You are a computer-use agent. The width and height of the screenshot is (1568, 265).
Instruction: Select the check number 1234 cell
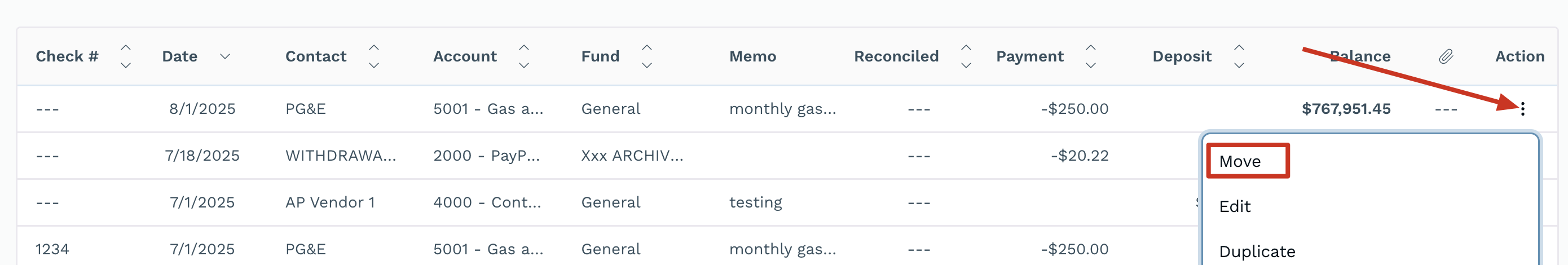[x=52, y=249]
